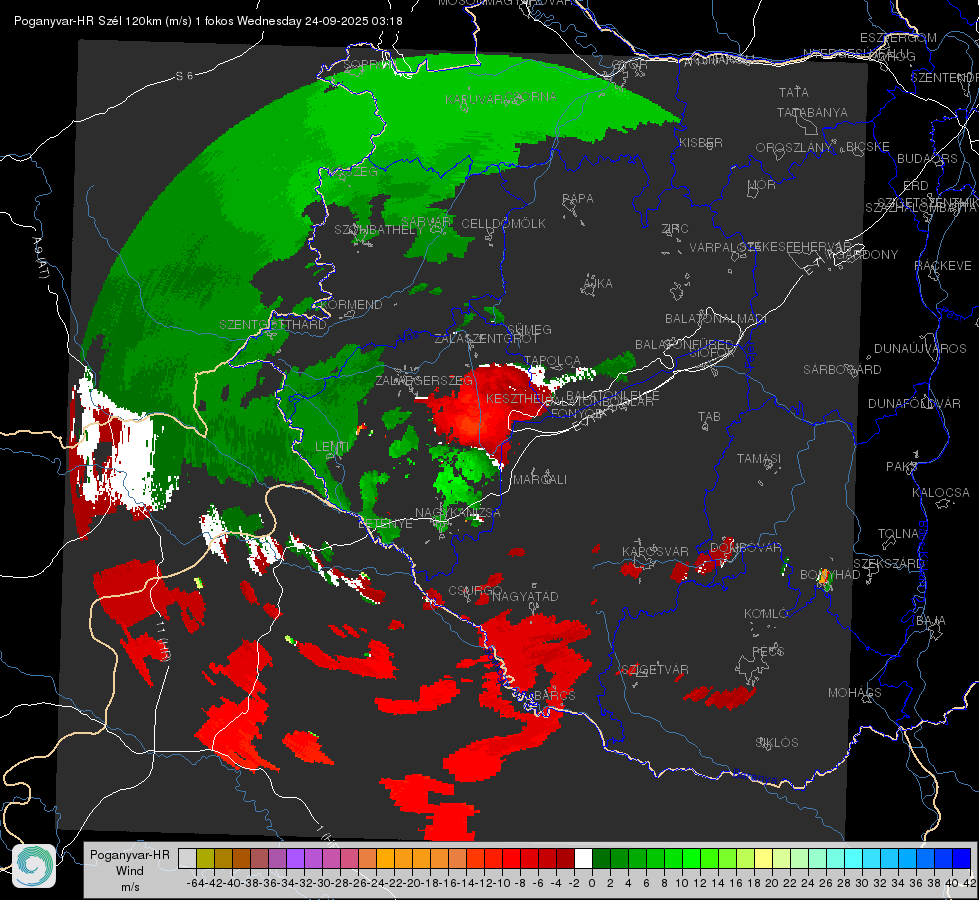Click the MOHACS city label

pyautogui.click(x=854, y=693)
